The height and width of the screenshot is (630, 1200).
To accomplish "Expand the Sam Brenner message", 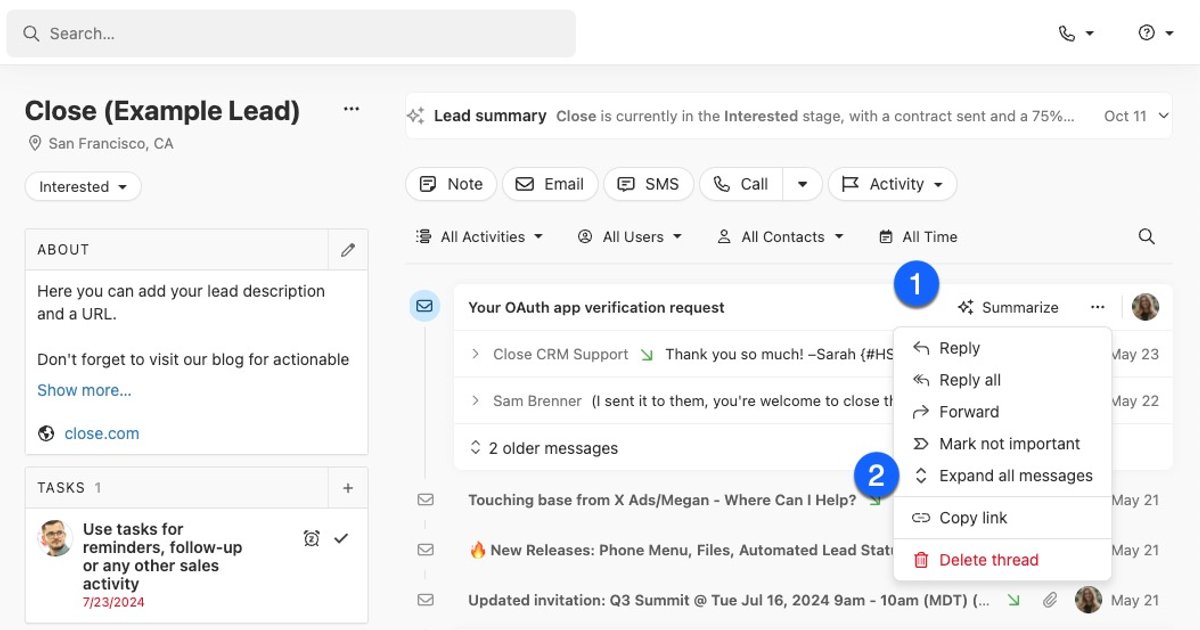I will tap(475, 401).
